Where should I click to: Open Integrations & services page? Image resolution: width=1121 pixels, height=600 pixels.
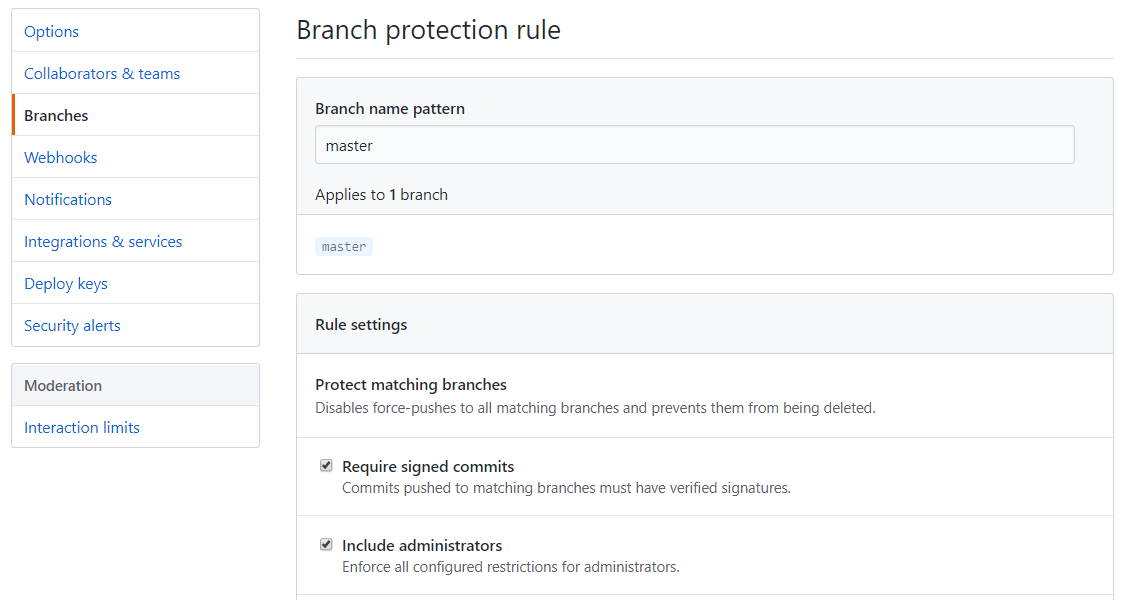click(x=103, y=242)
